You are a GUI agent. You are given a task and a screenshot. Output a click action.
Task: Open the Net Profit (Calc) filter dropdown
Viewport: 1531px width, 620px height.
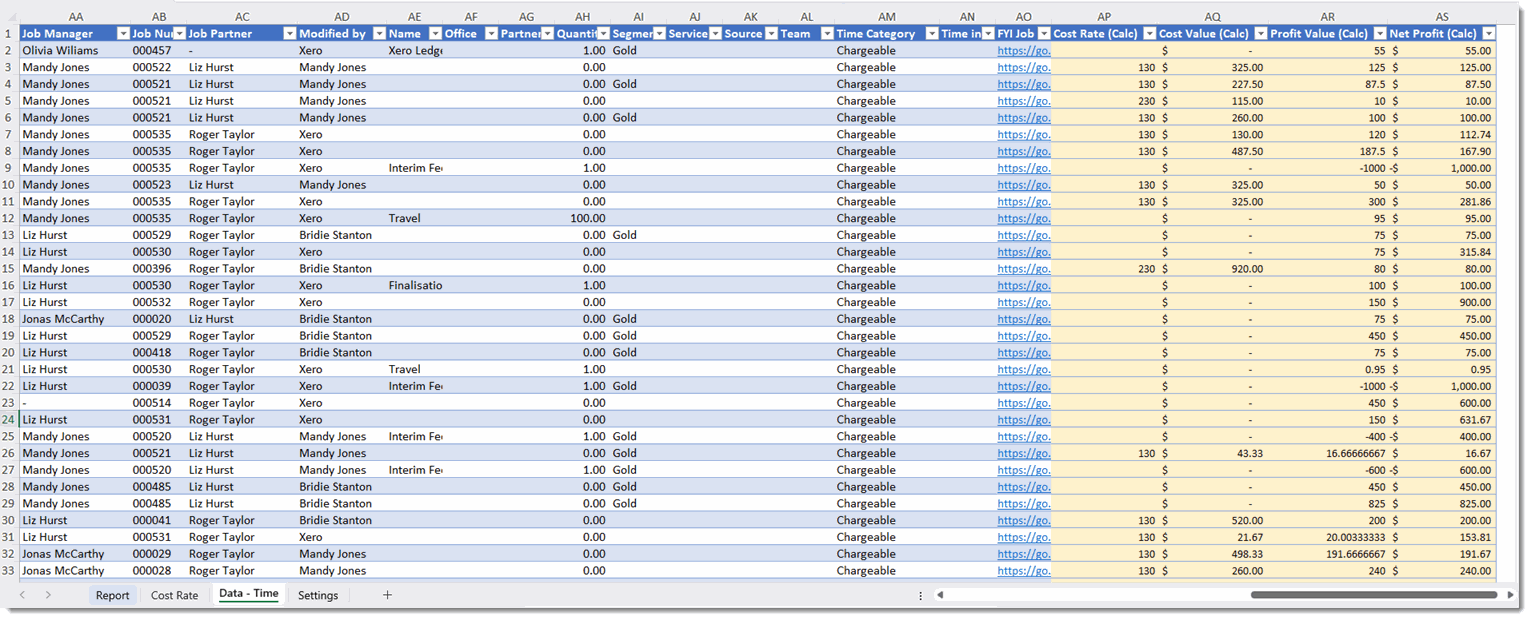(x=1489, y=34)
